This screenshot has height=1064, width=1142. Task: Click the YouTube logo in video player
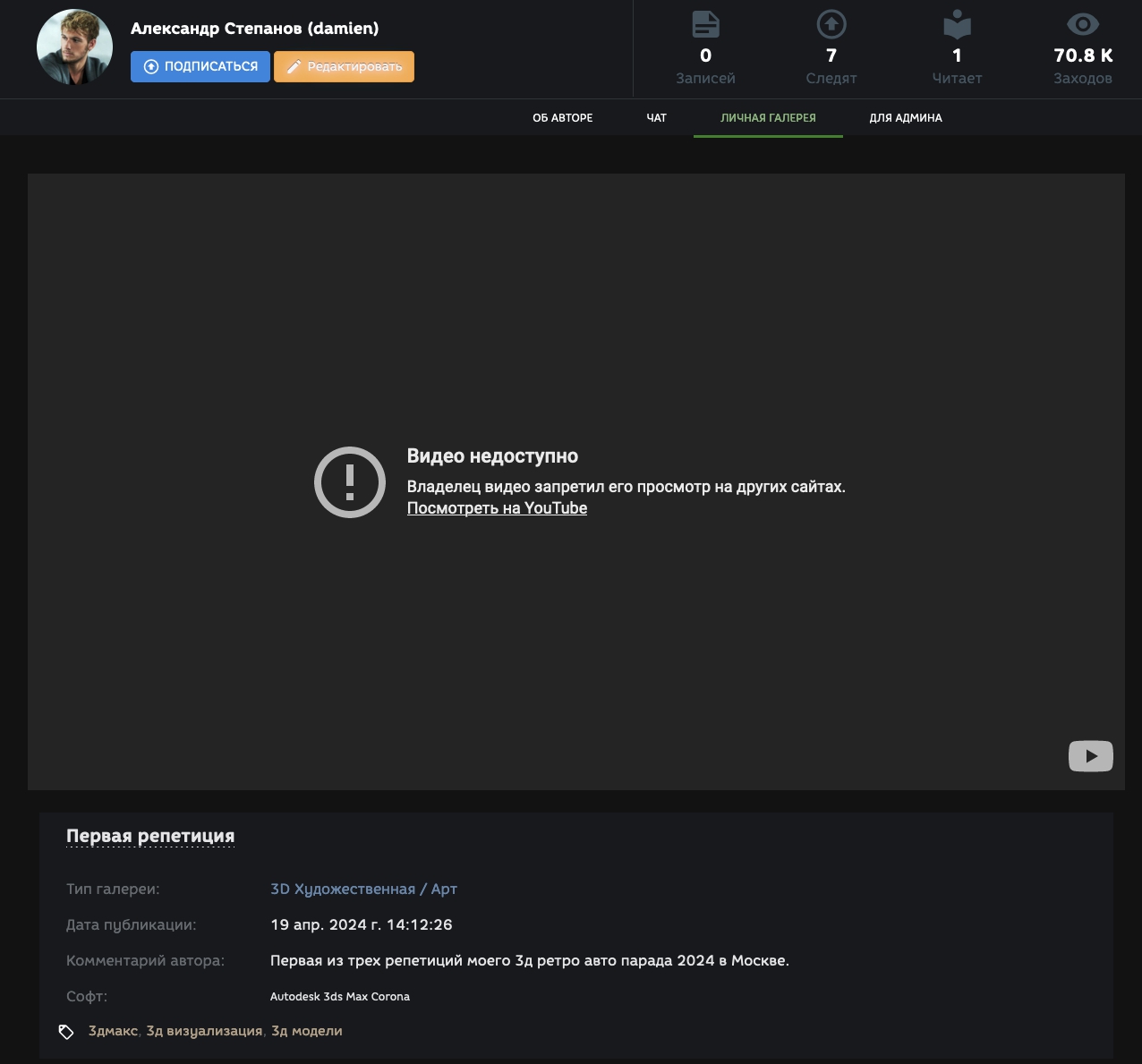(x=1090, y=756)
